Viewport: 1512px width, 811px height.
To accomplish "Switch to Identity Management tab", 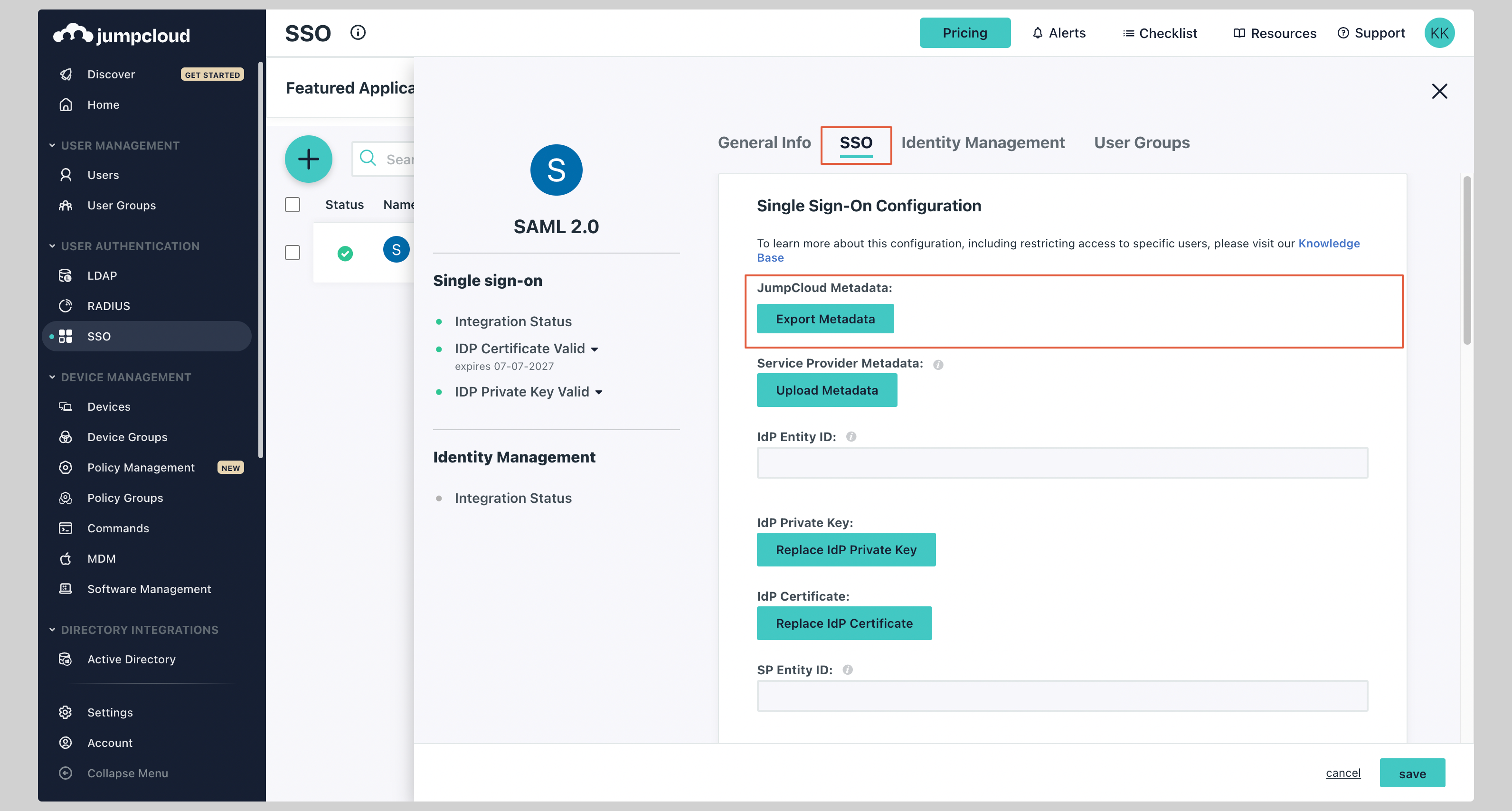I will coord(983,143).
